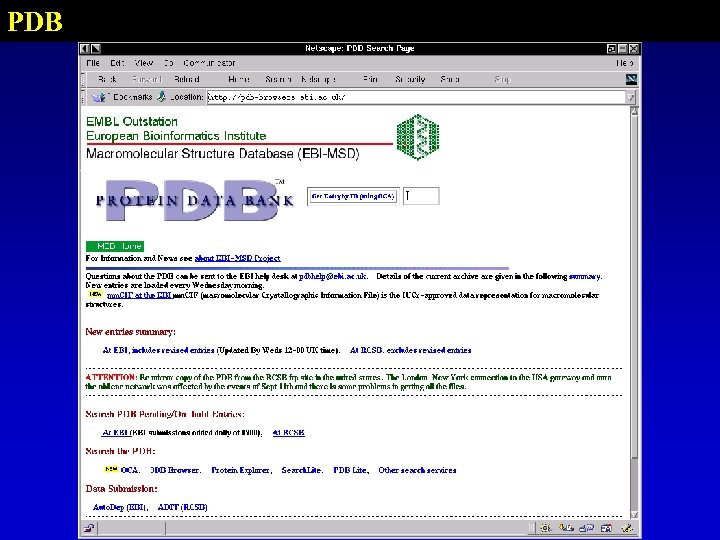The height and width of the screenshot is (540, 720).
Task: Open the Location history dropdown arrow
Action: (631, 97)
